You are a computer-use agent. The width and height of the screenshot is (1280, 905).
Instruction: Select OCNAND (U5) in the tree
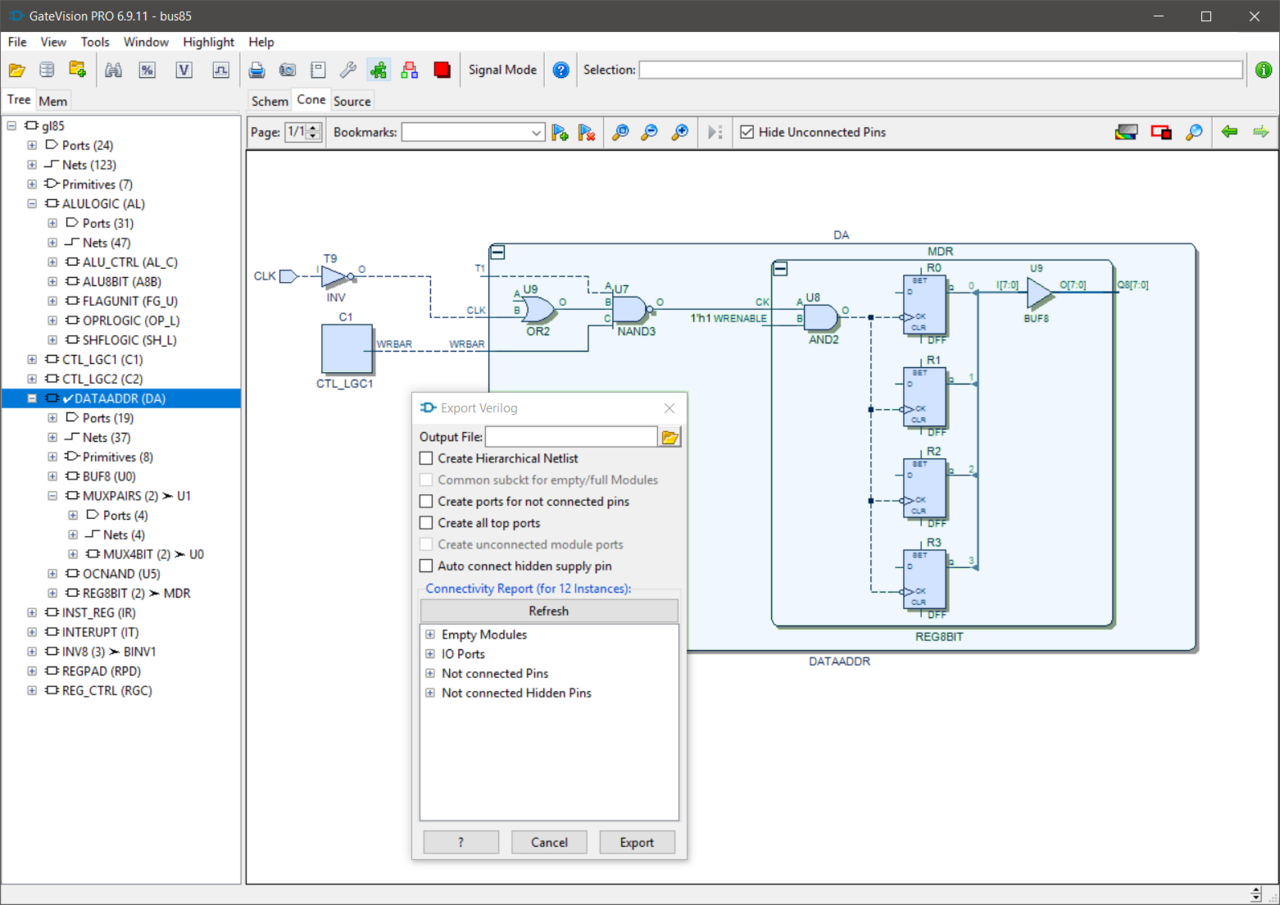[121, 574]
